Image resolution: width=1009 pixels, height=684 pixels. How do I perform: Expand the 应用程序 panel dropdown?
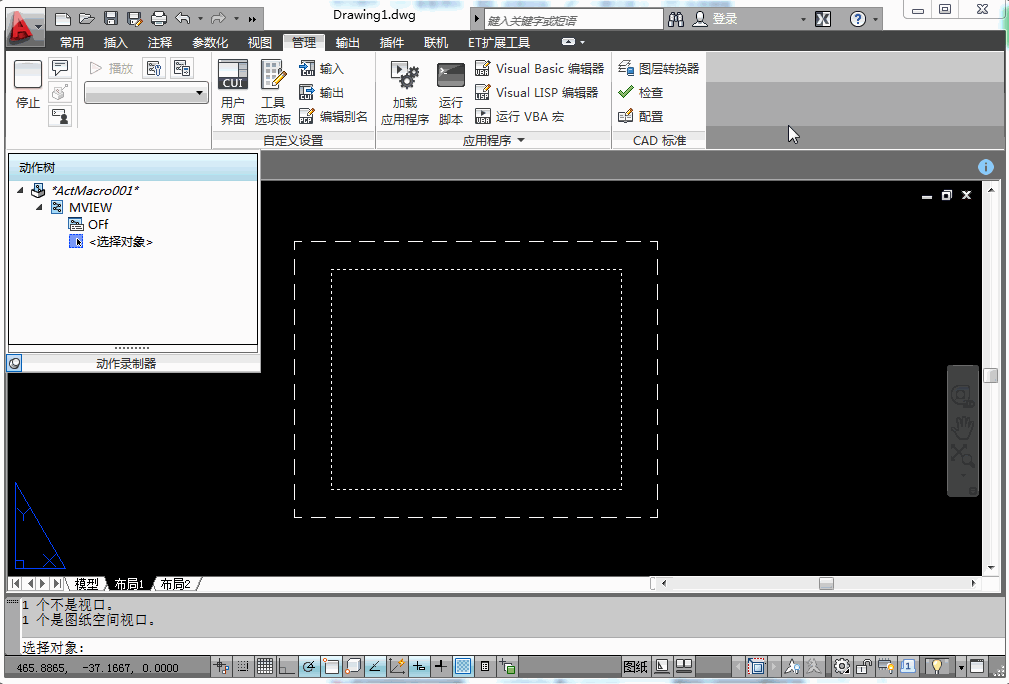[x=494, y=140]
